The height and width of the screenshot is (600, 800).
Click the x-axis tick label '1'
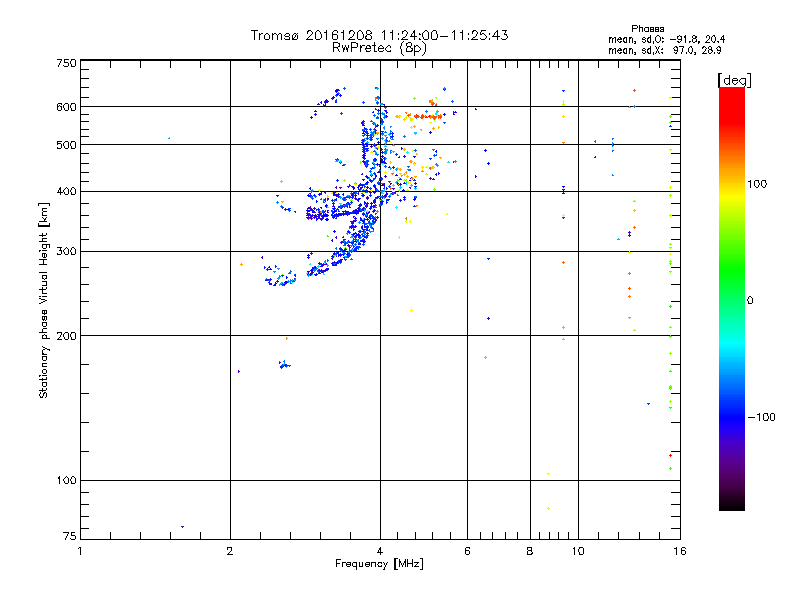(x=80, y=552)
